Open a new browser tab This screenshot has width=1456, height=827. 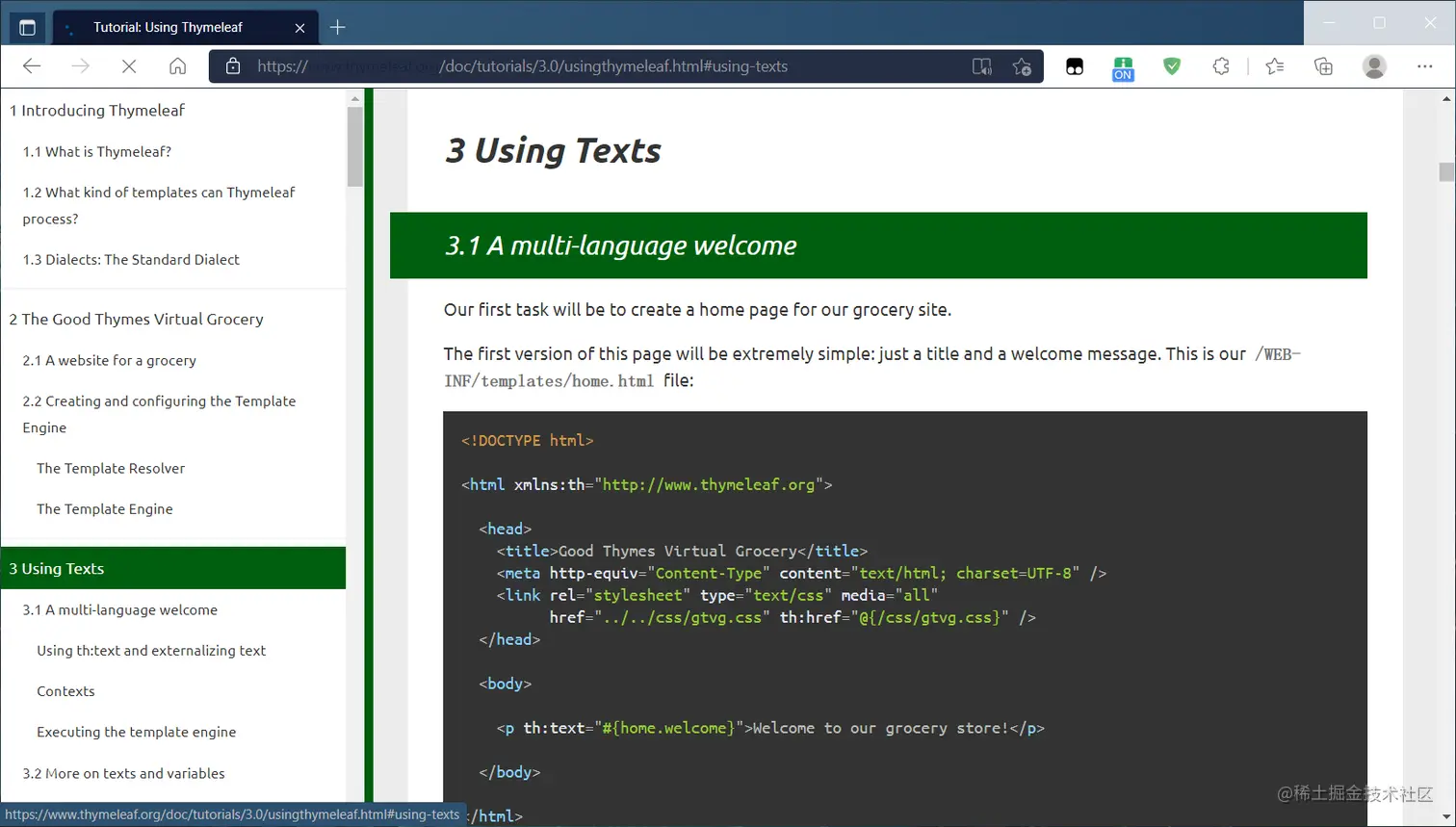coord(337,27)
